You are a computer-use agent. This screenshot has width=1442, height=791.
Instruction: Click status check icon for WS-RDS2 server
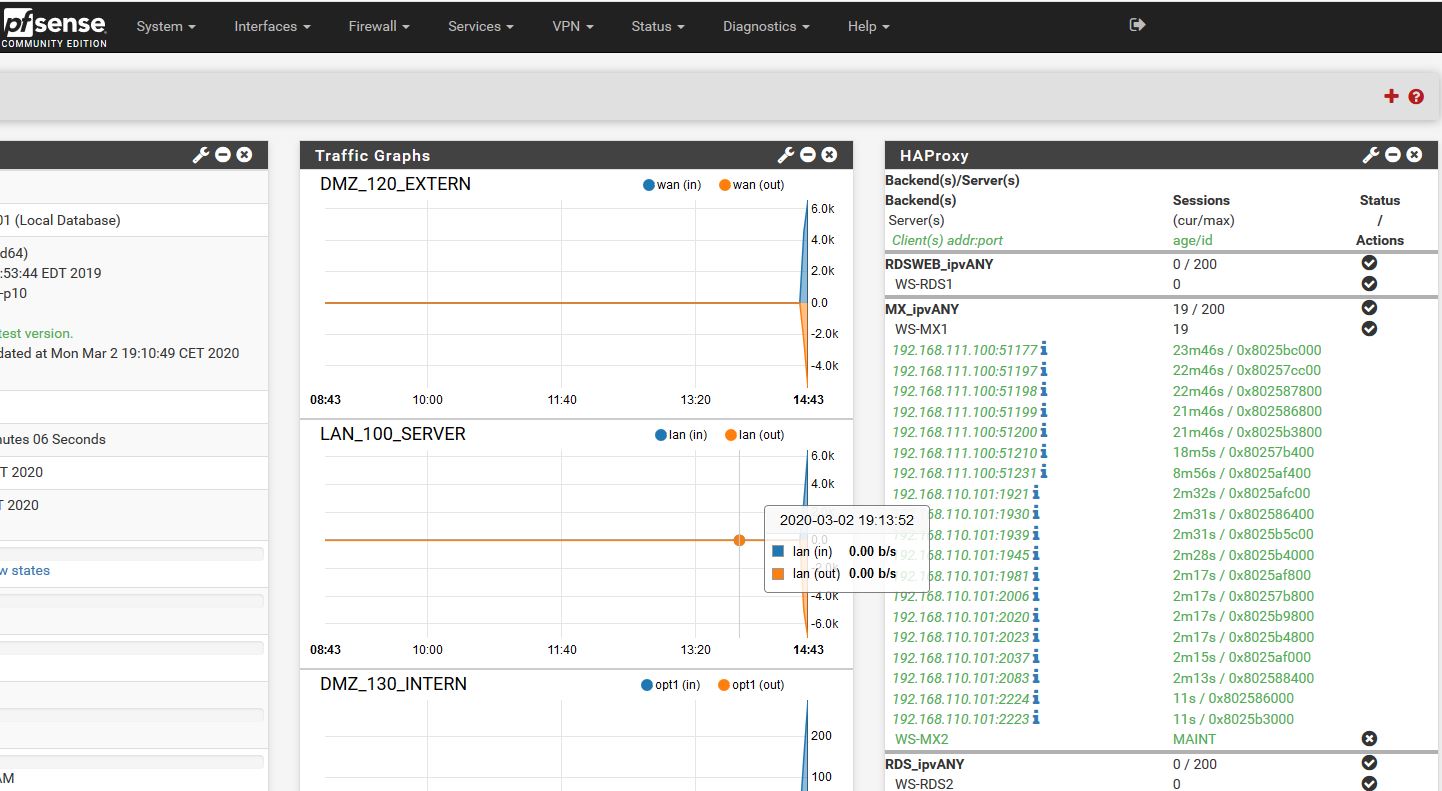point(1369,784)
